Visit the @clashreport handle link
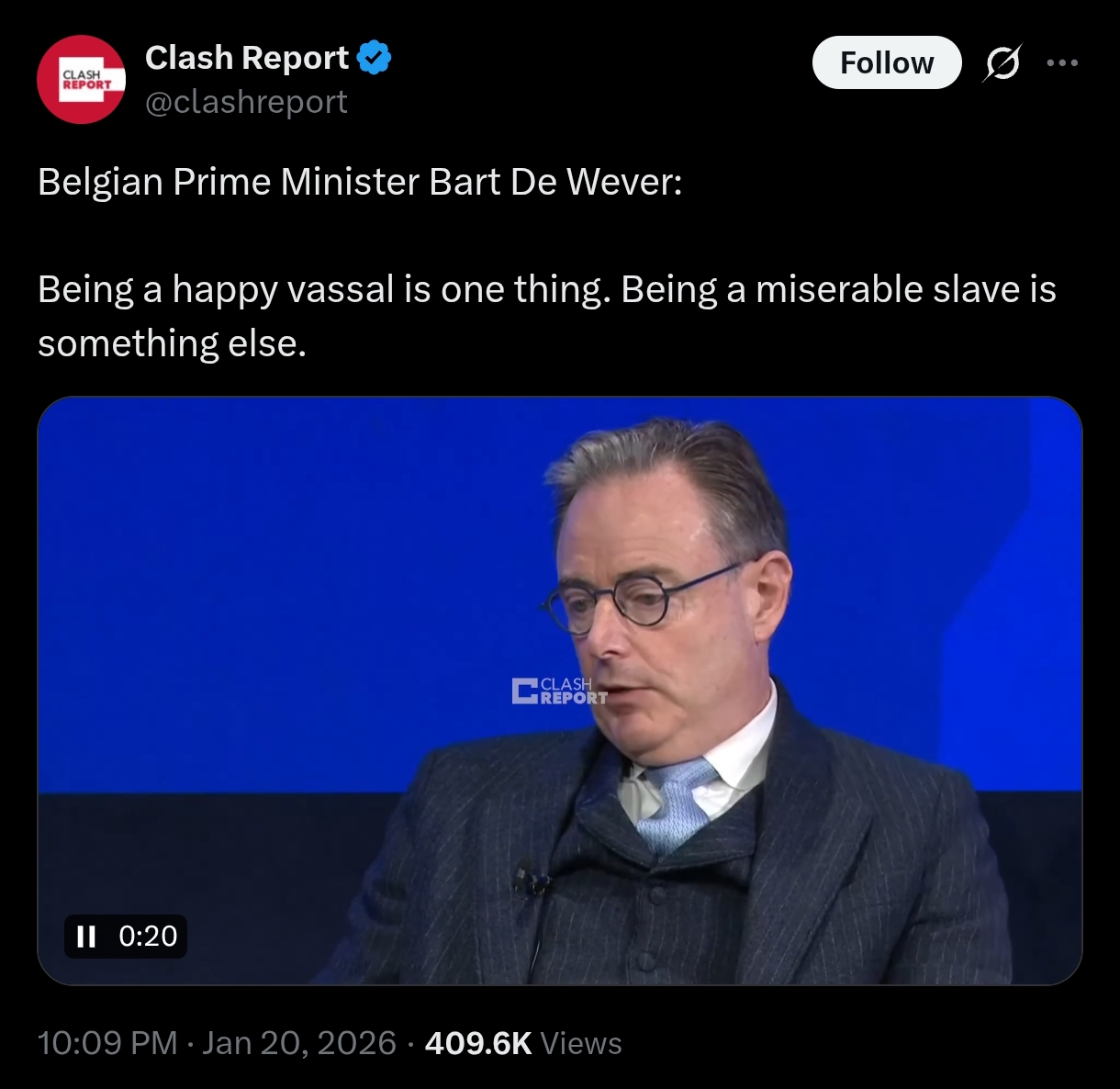The image size is (1120, 1089). click(x=246, y=101)
